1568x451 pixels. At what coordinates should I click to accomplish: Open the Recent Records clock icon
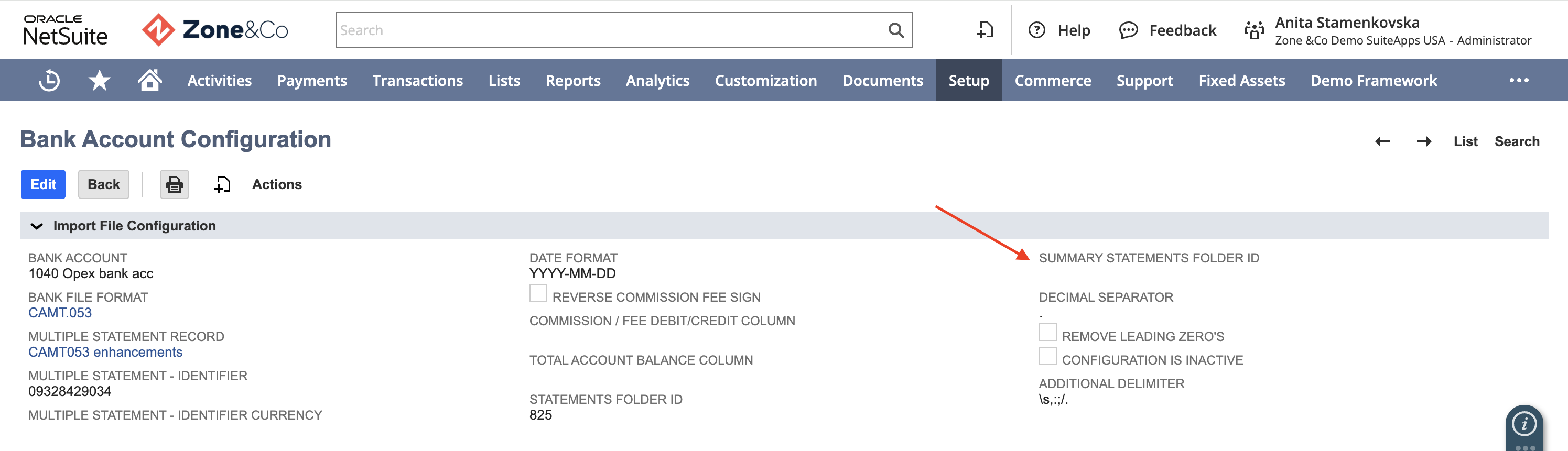click(49, 80)
